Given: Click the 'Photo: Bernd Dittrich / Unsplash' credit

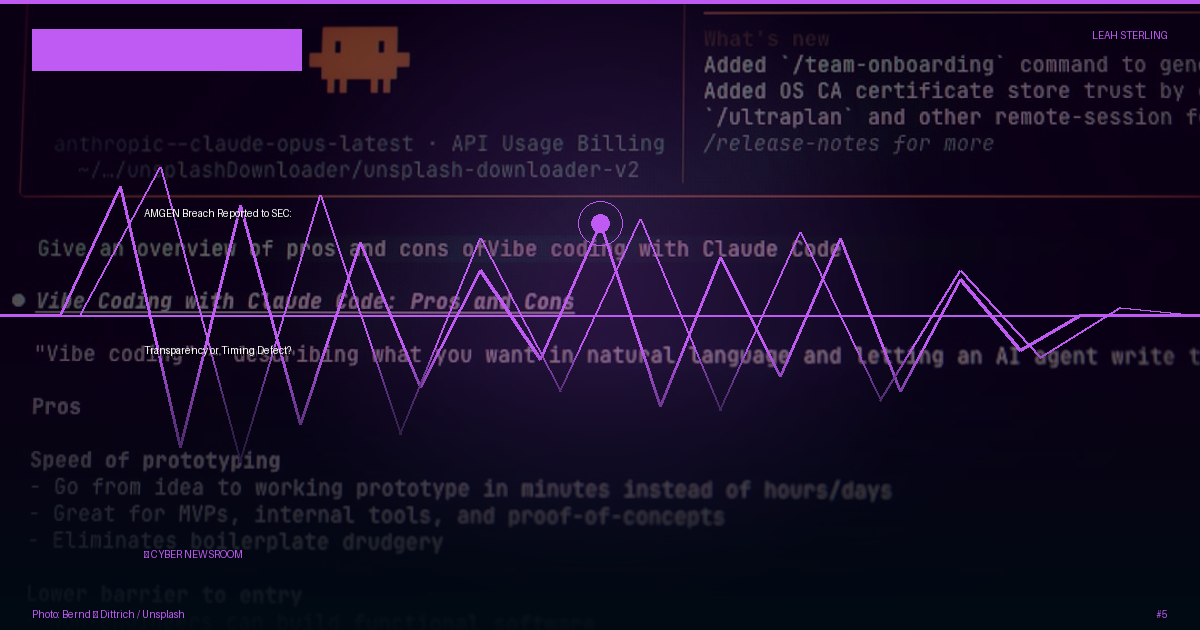Looking at the screenshot, I should click(108, 614).
